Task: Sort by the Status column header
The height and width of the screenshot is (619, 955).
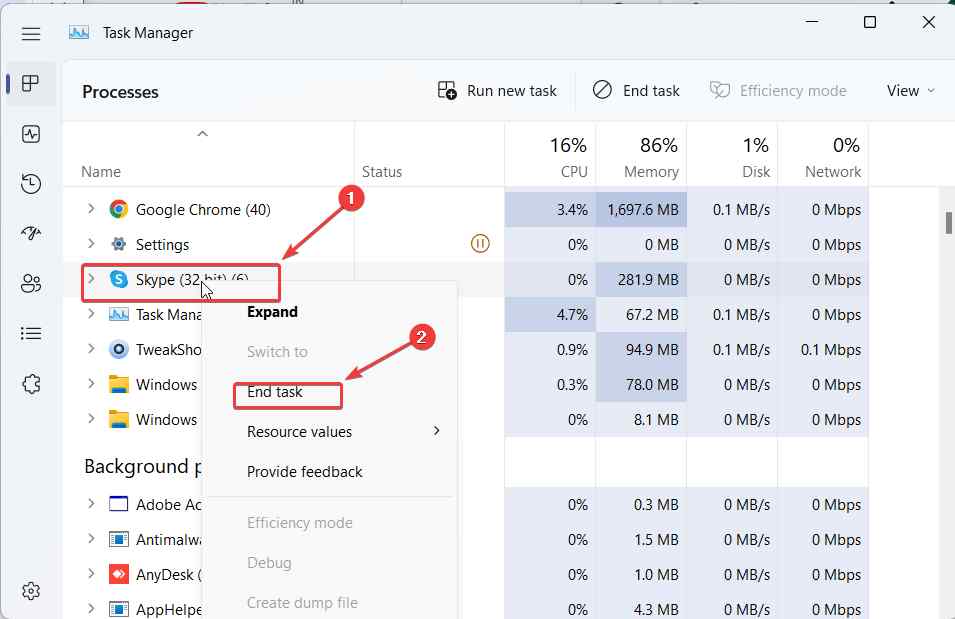Action: 382,172
